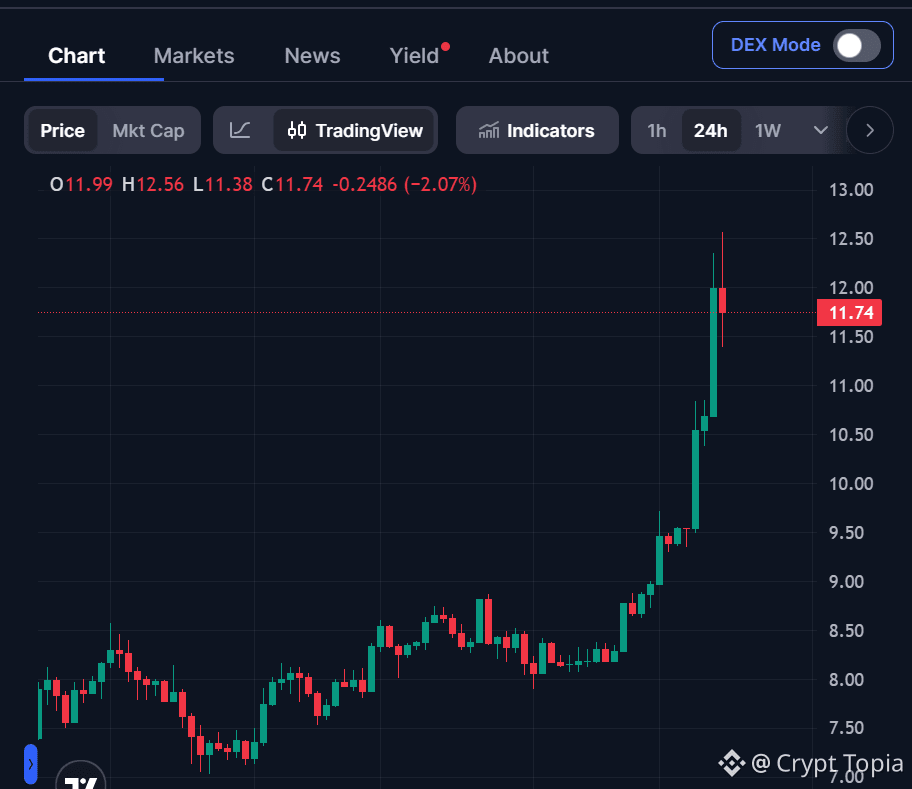This screenshot has height=789, width=912.
Task: Click the high value H12.56
Action: pyautogui.click(x=153, y=185)
